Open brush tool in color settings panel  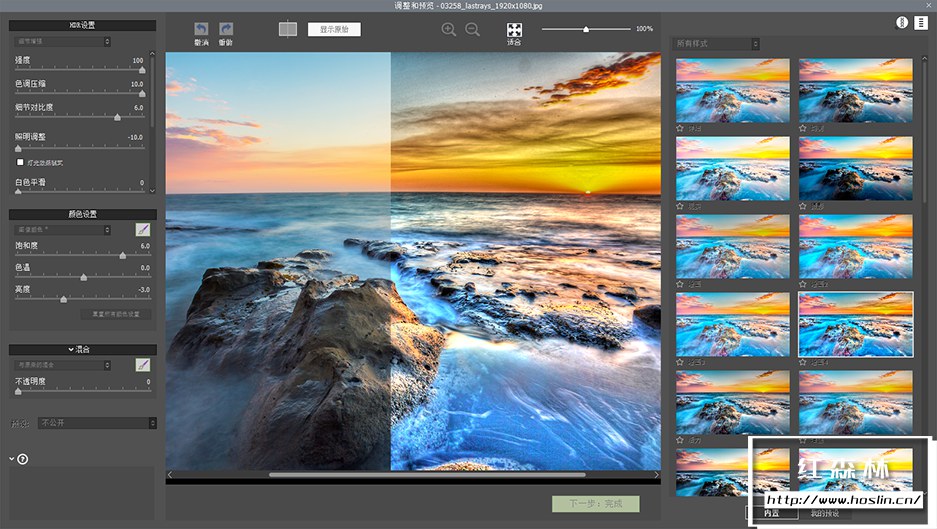click(x=143, y=230)
